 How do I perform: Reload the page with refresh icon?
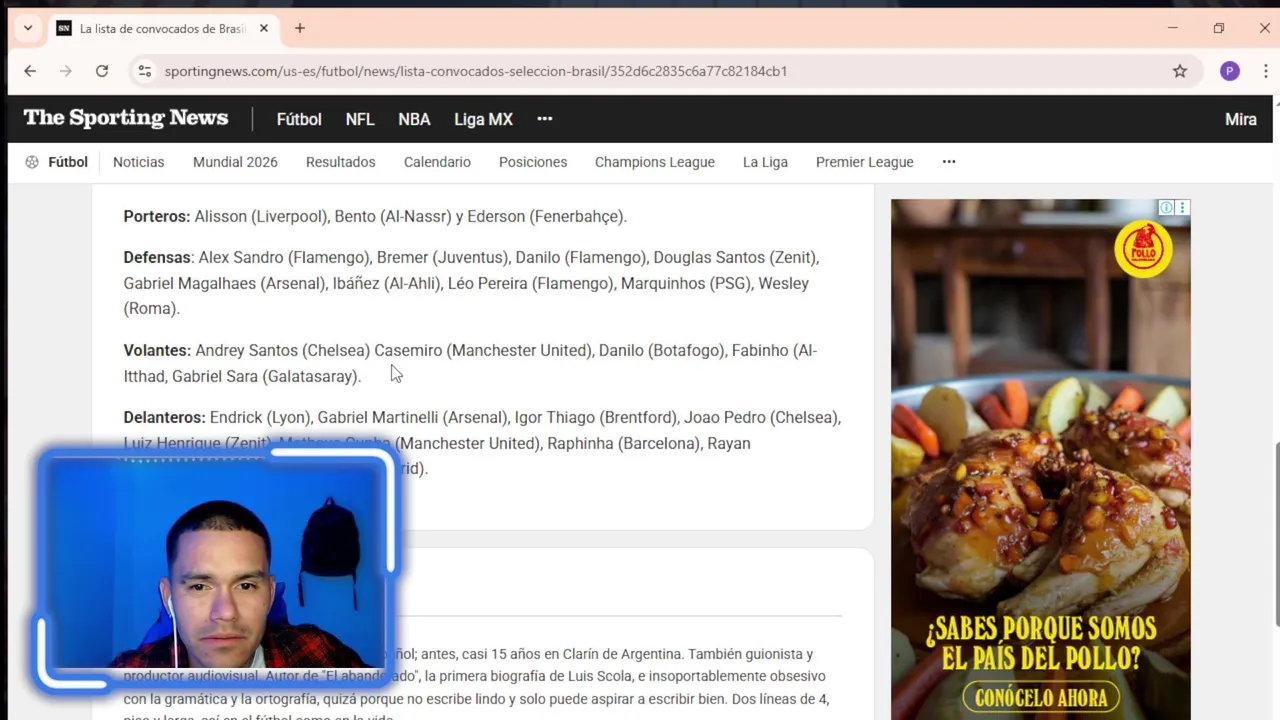coord(102,71)
